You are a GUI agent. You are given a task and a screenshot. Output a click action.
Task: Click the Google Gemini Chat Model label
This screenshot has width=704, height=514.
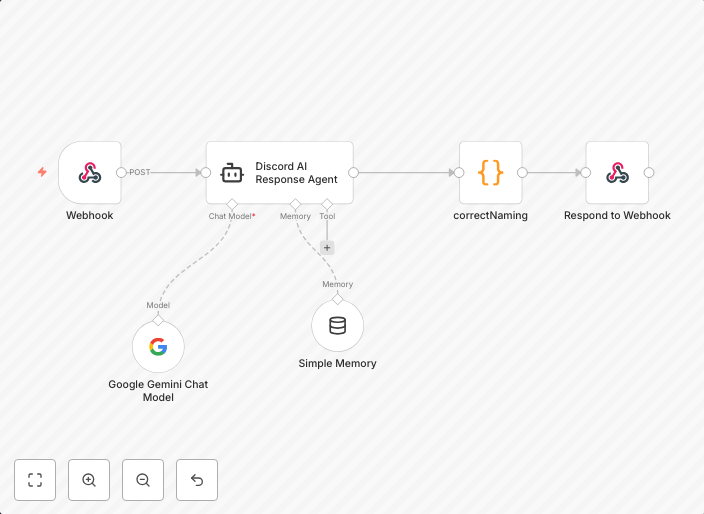(158, 391)
